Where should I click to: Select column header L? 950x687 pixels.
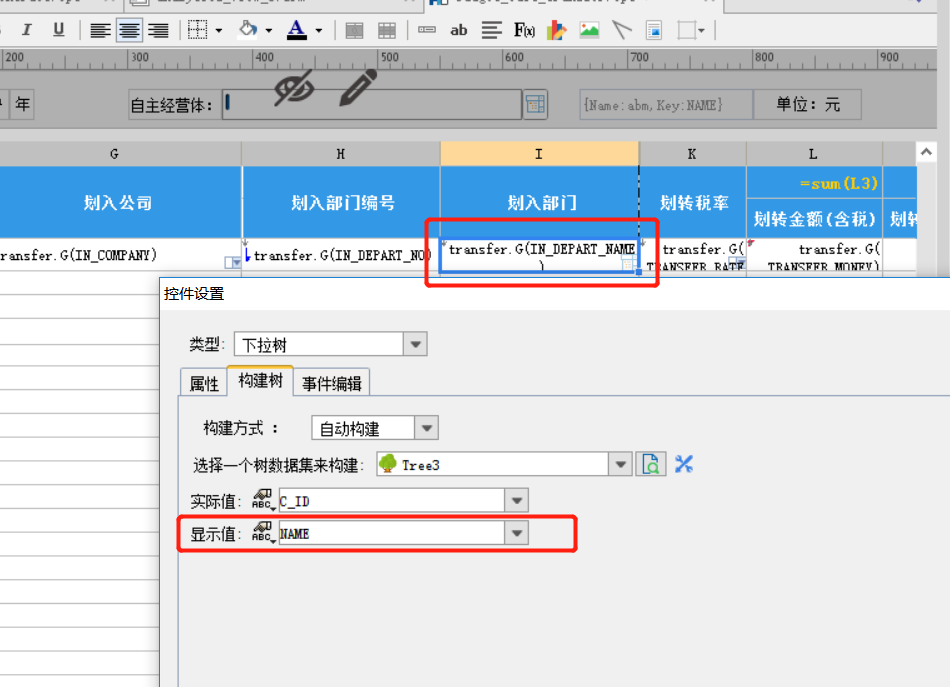coord(814,154)
